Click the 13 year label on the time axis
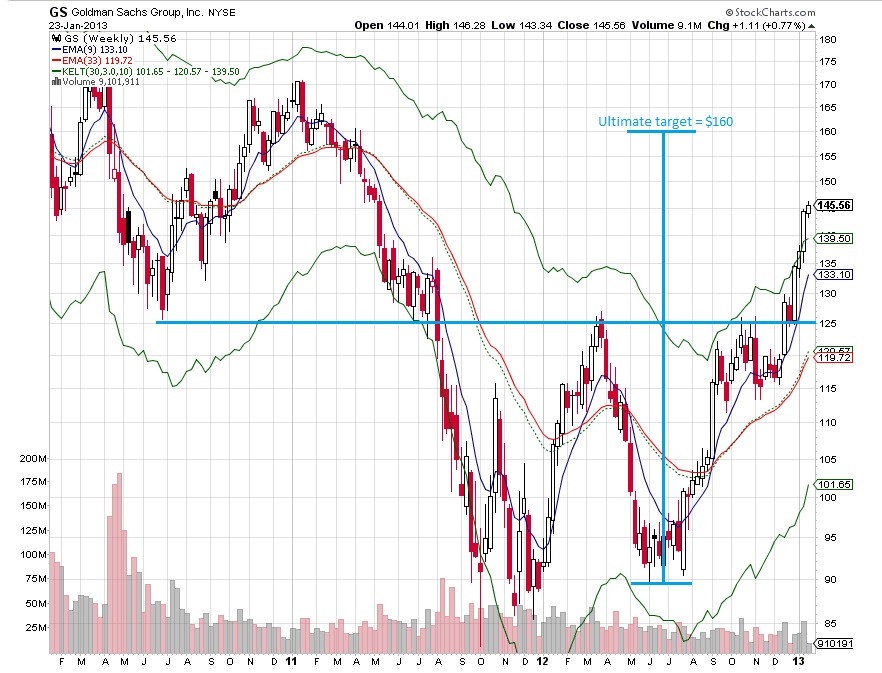 pyautogui.click(x=798, y=661)
